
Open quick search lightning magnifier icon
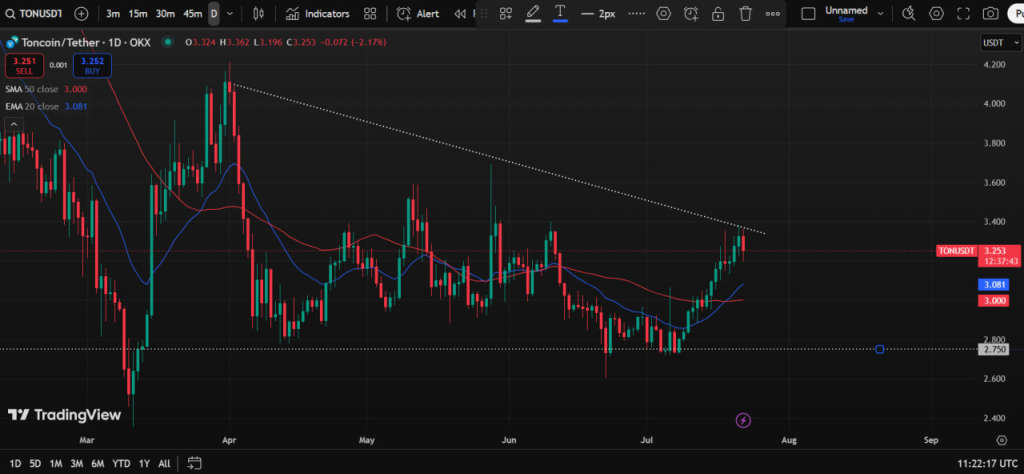908,13
